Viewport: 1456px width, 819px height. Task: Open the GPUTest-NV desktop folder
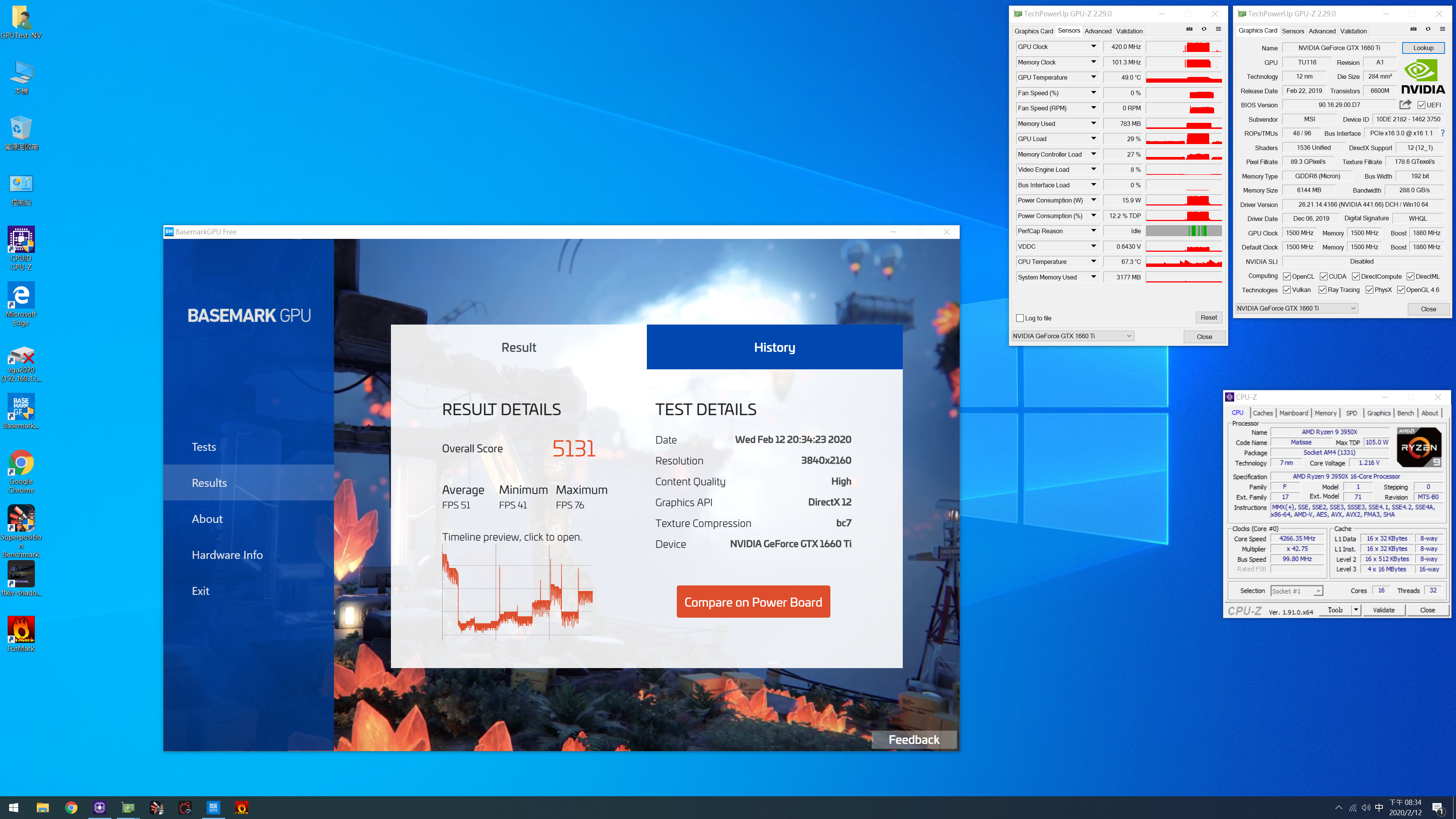pos(21,22)
